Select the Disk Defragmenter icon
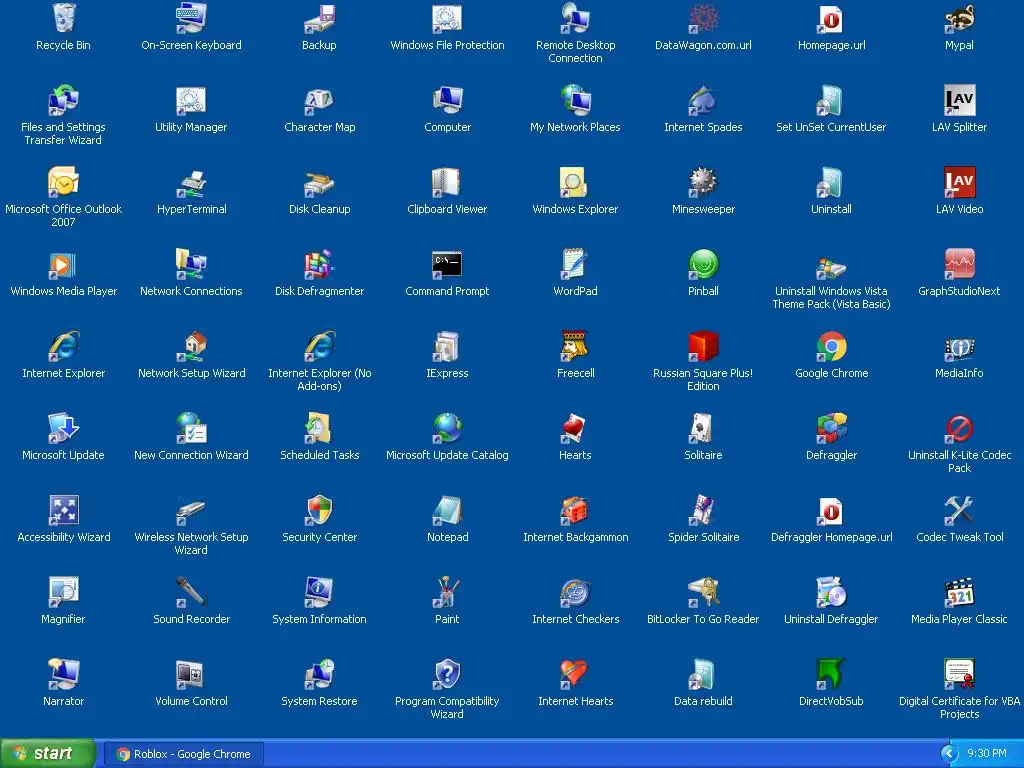Viewport: 1024px width, 768px height. [319, 264]
